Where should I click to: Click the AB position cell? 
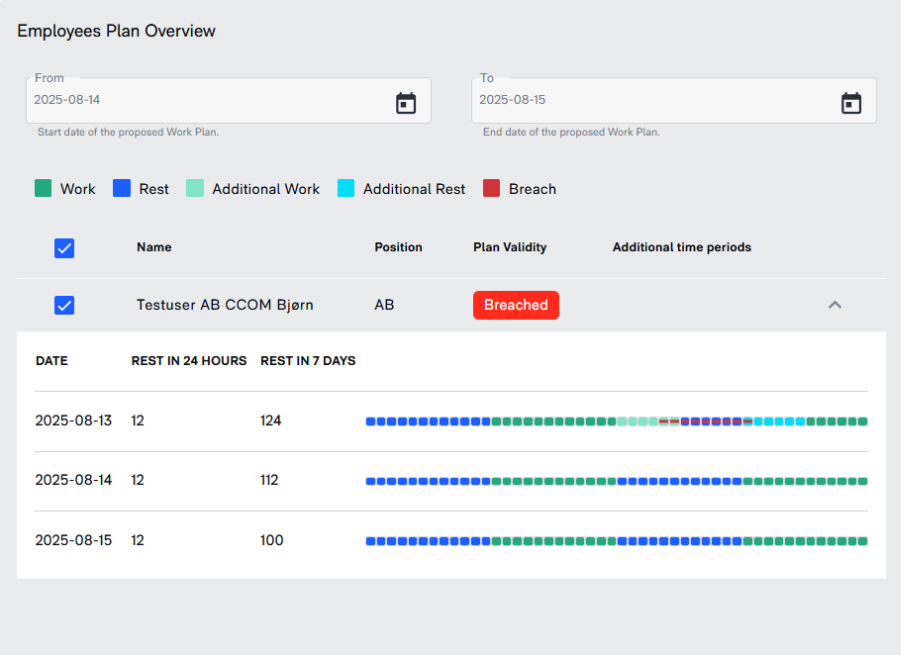[384, 305]
